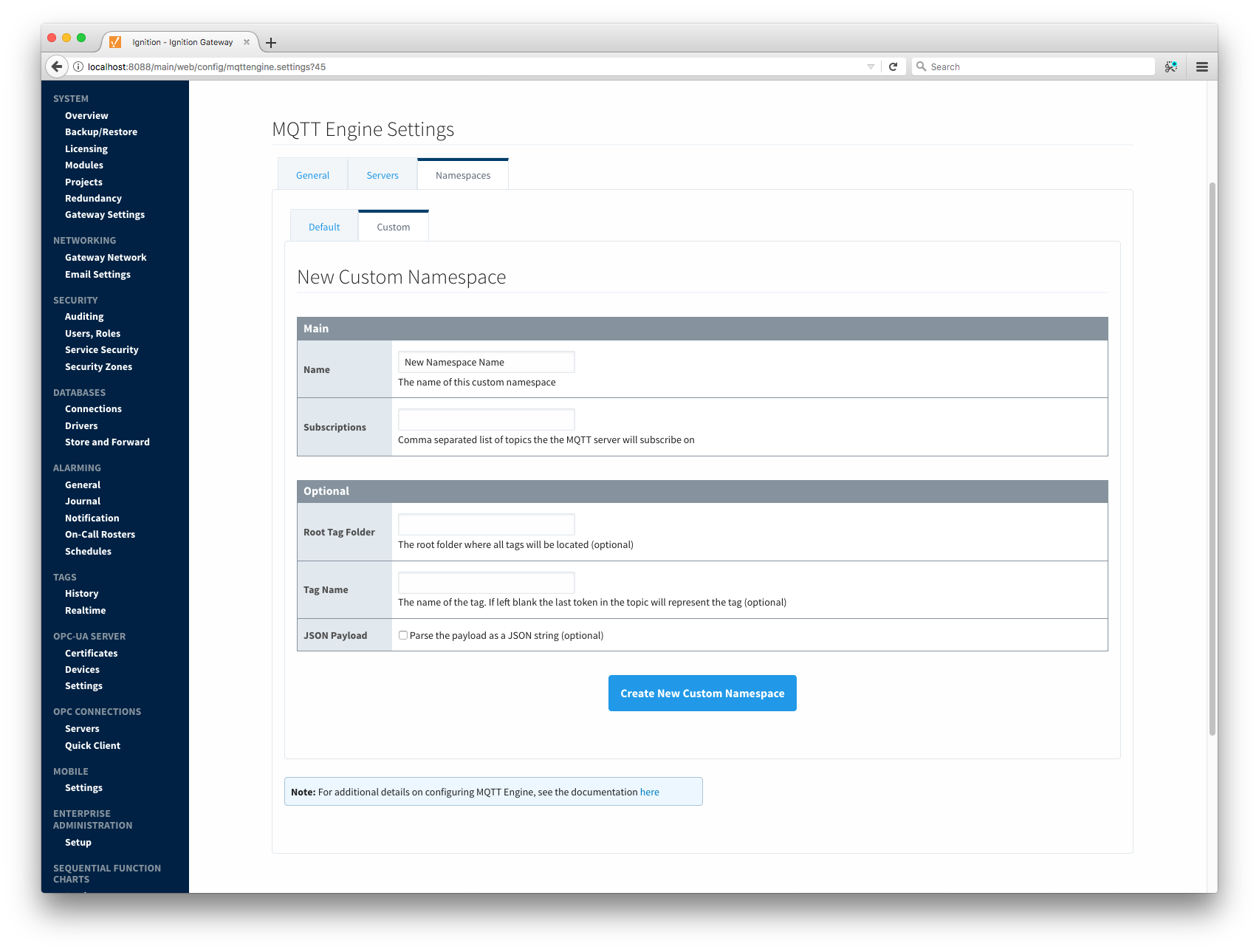1259x952 pixels.
Task: Click the browser back arrow button
Action: click(x=57, y=66)
